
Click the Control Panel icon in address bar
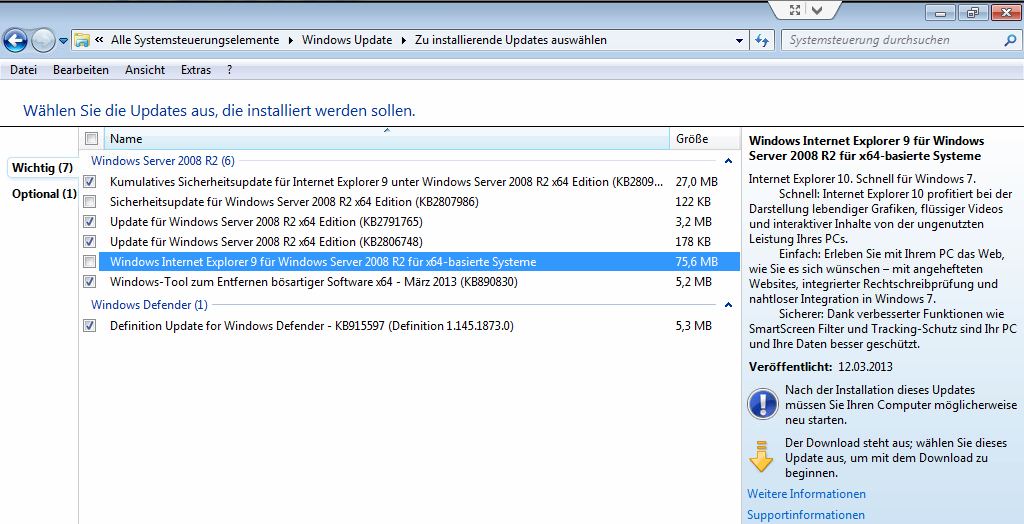click(82, 41)
